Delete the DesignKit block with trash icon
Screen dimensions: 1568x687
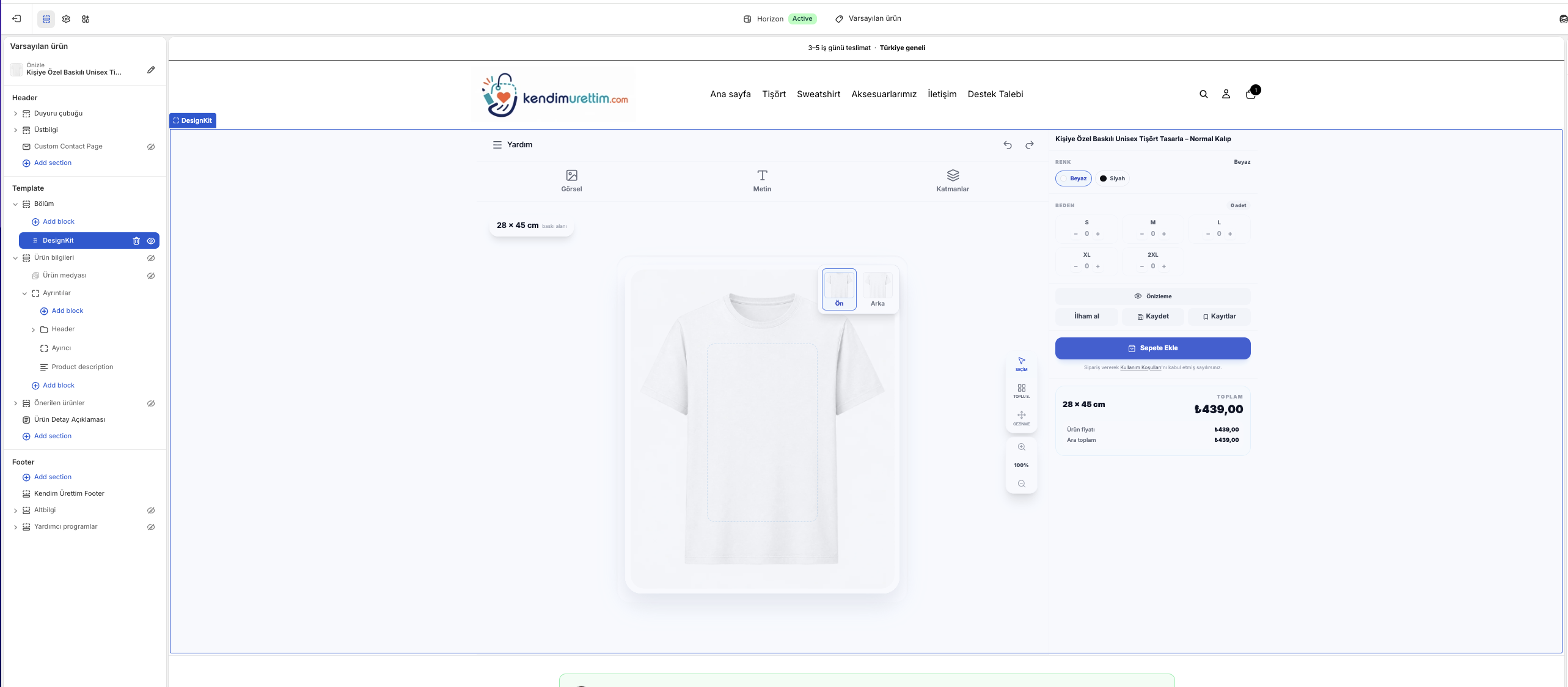pyautogui.click(x=136, y=241)
